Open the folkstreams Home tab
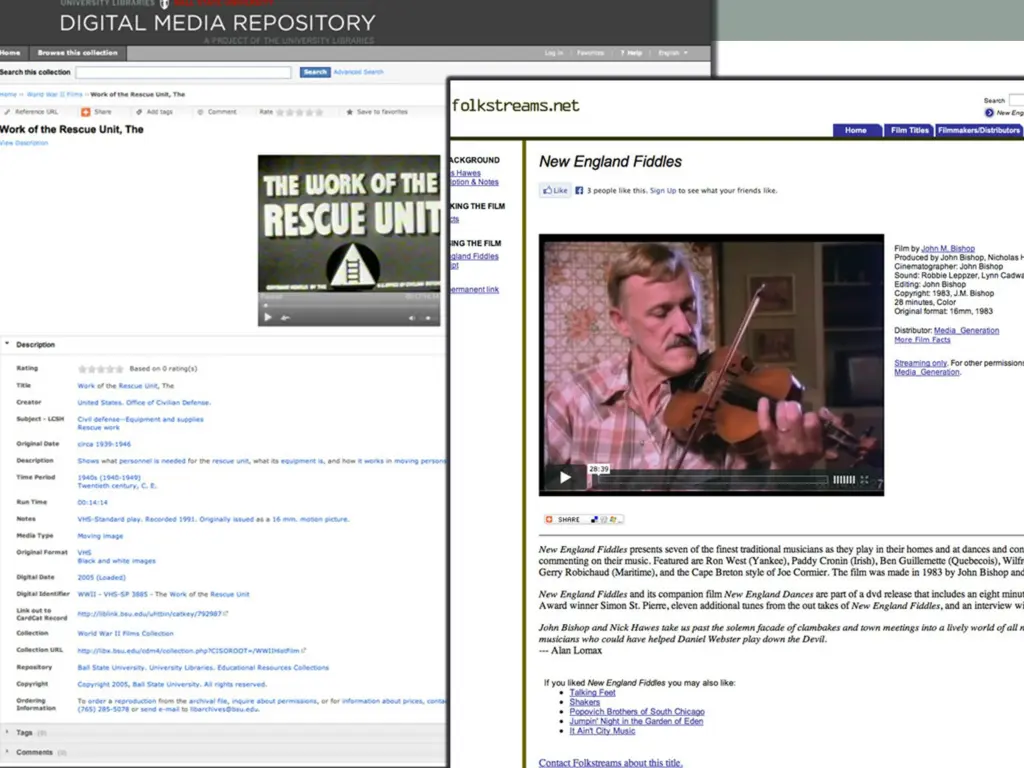Image resolution: width=1024 pixels, height=768 pixels. coord(856,131)
